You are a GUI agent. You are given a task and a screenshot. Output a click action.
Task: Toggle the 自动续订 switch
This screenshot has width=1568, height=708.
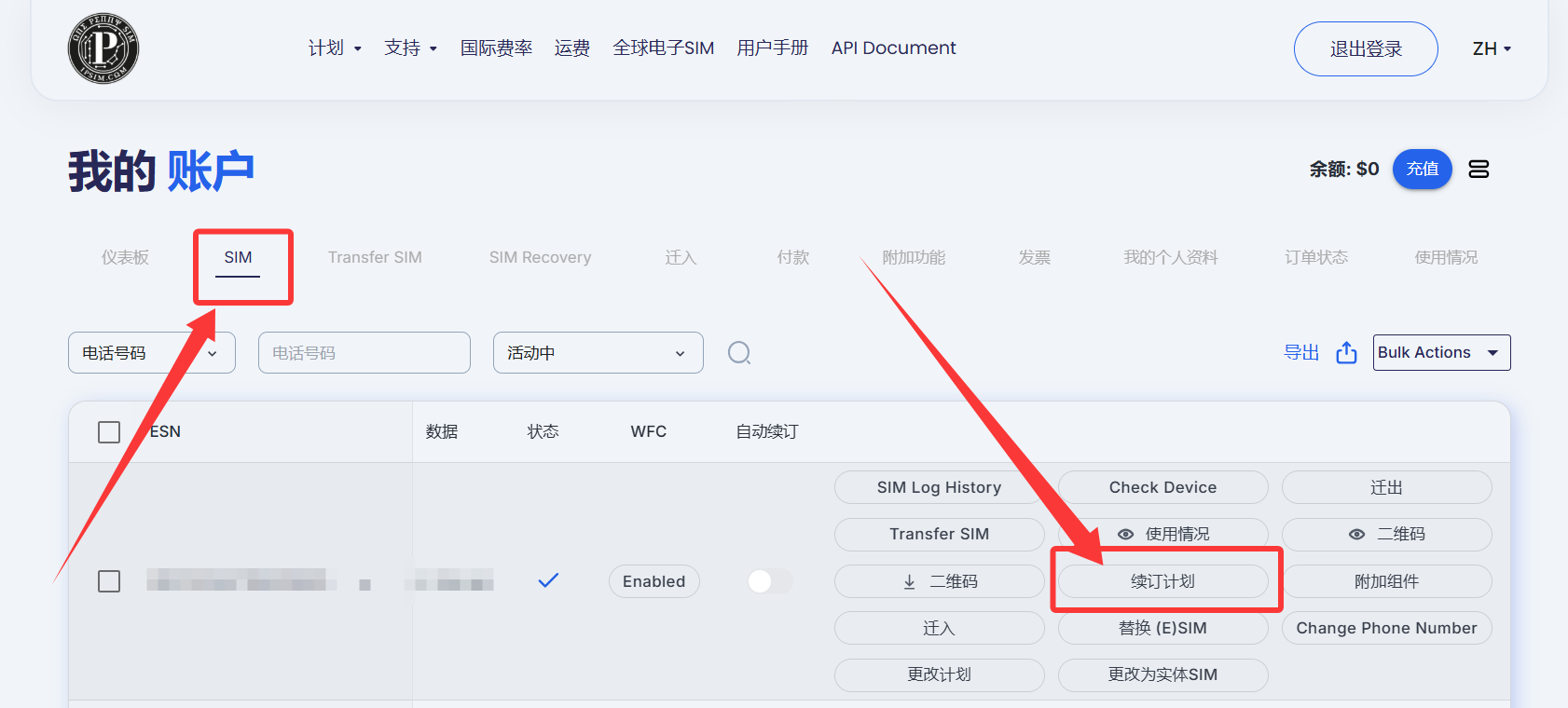pos(770,581)
